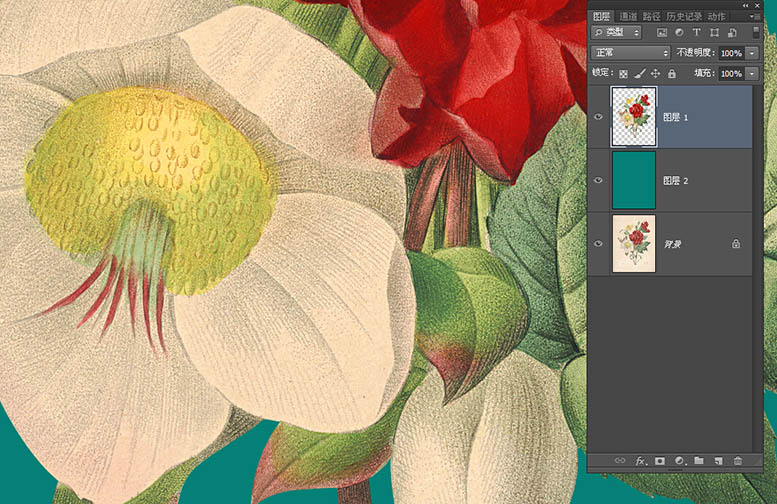This screenshot has width=777, height=504.
Task: Click the 不透明度 label
Action: 696,53
